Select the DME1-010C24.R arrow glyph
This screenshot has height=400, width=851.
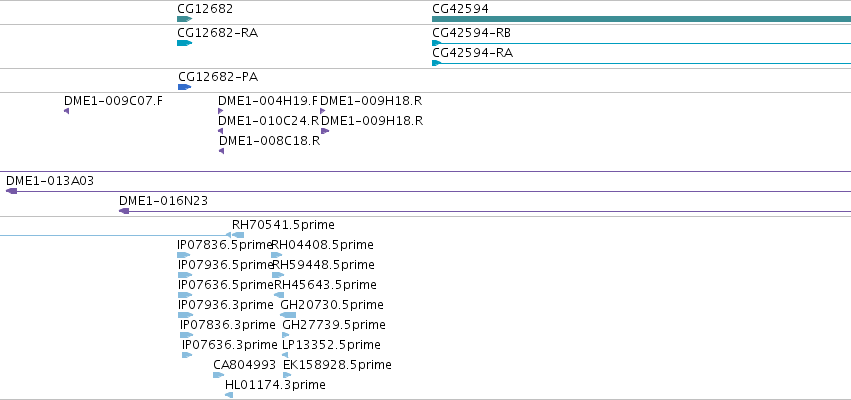coord(220,131)
